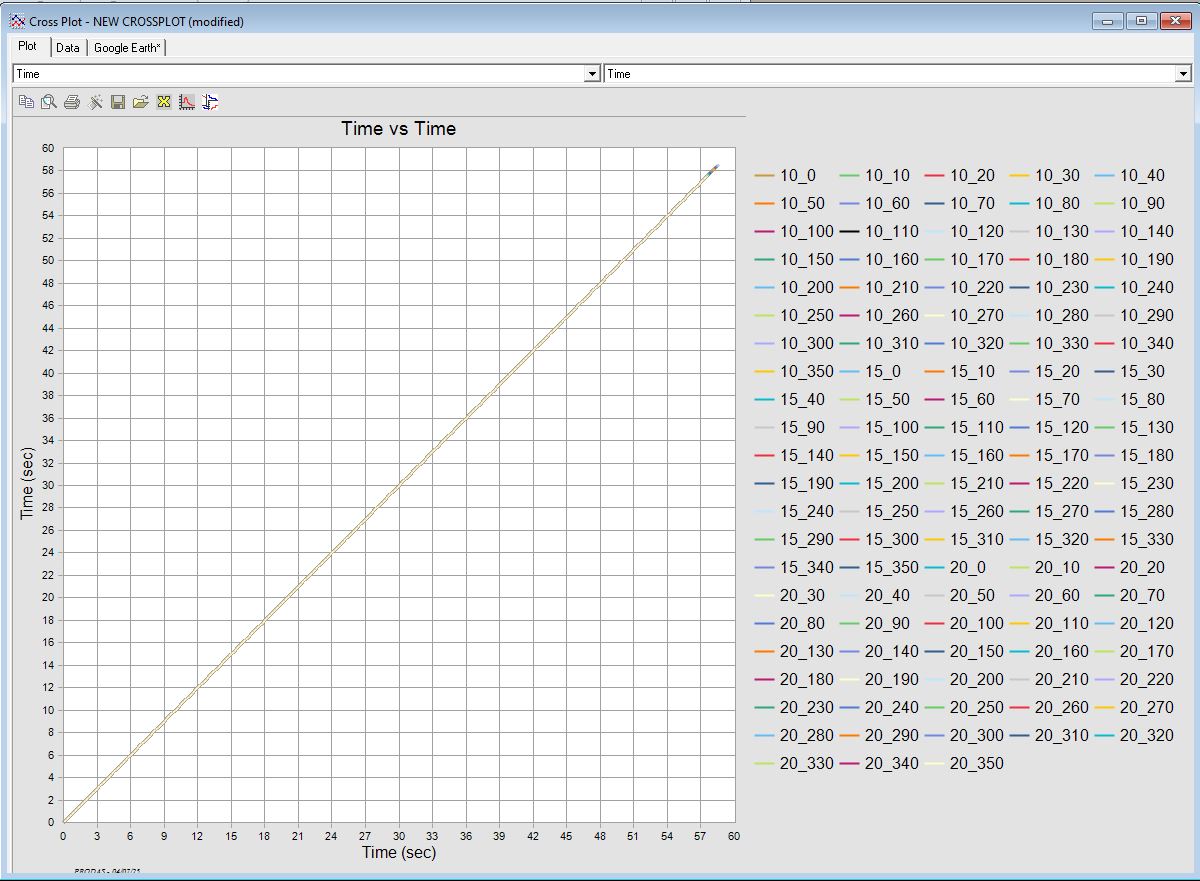Click the red curve chart icon

point(187,102)
